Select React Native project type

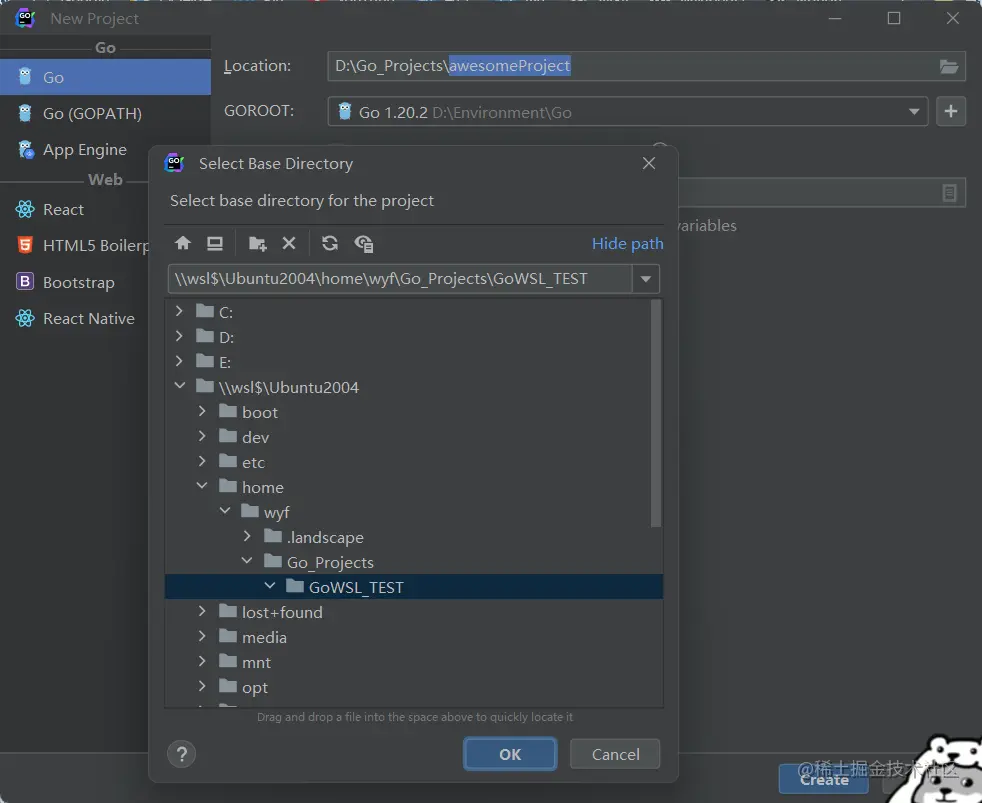tap(74, 318)
